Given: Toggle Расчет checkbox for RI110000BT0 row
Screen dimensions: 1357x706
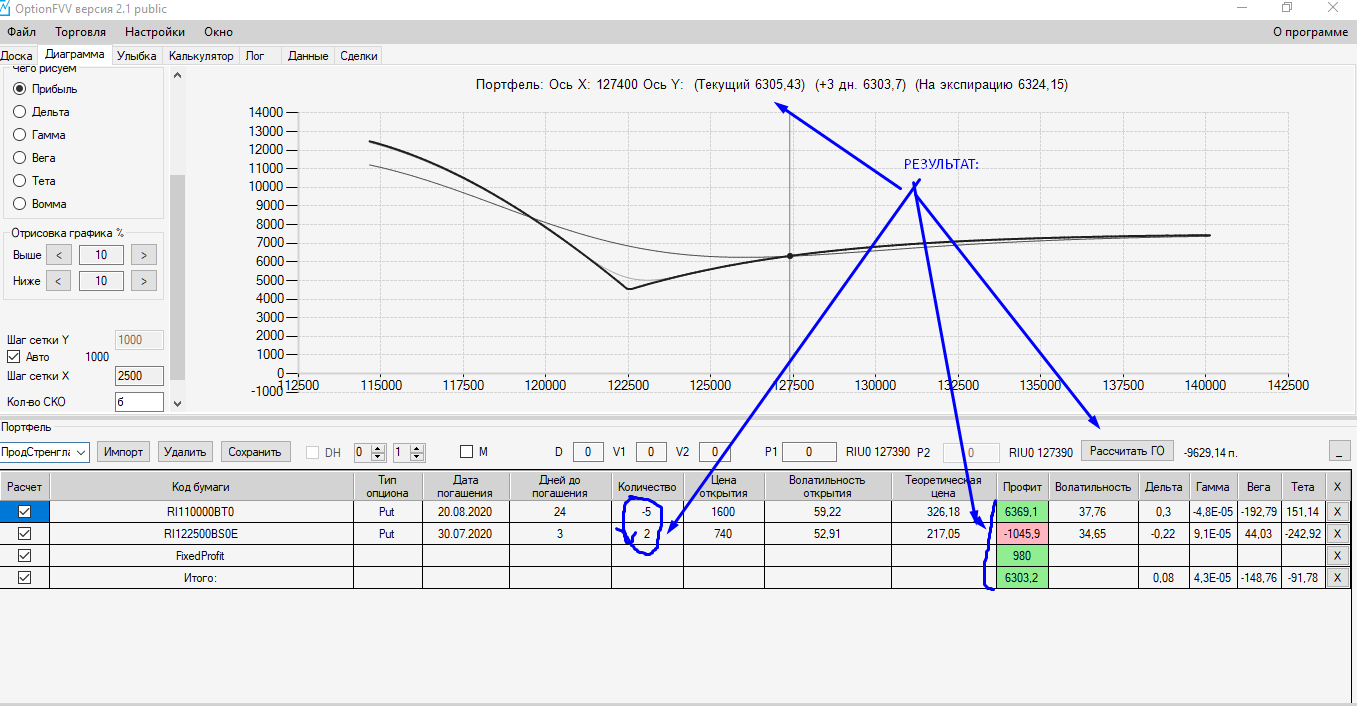Looking at the screenshot, I should coord(25,511).
